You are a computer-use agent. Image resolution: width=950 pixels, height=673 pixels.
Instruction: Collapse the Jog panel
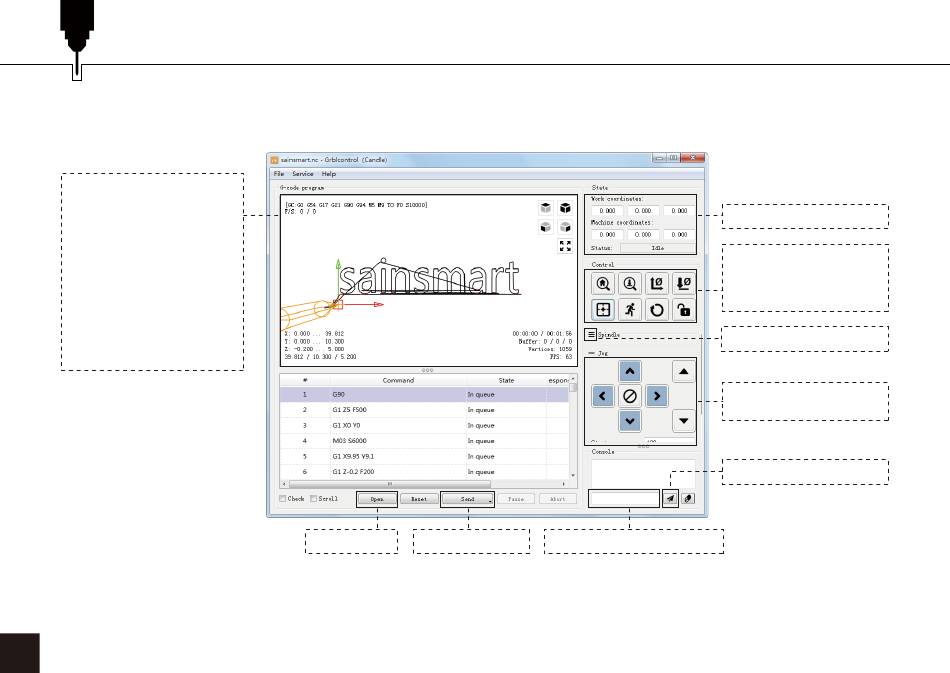tap(591, 353)
